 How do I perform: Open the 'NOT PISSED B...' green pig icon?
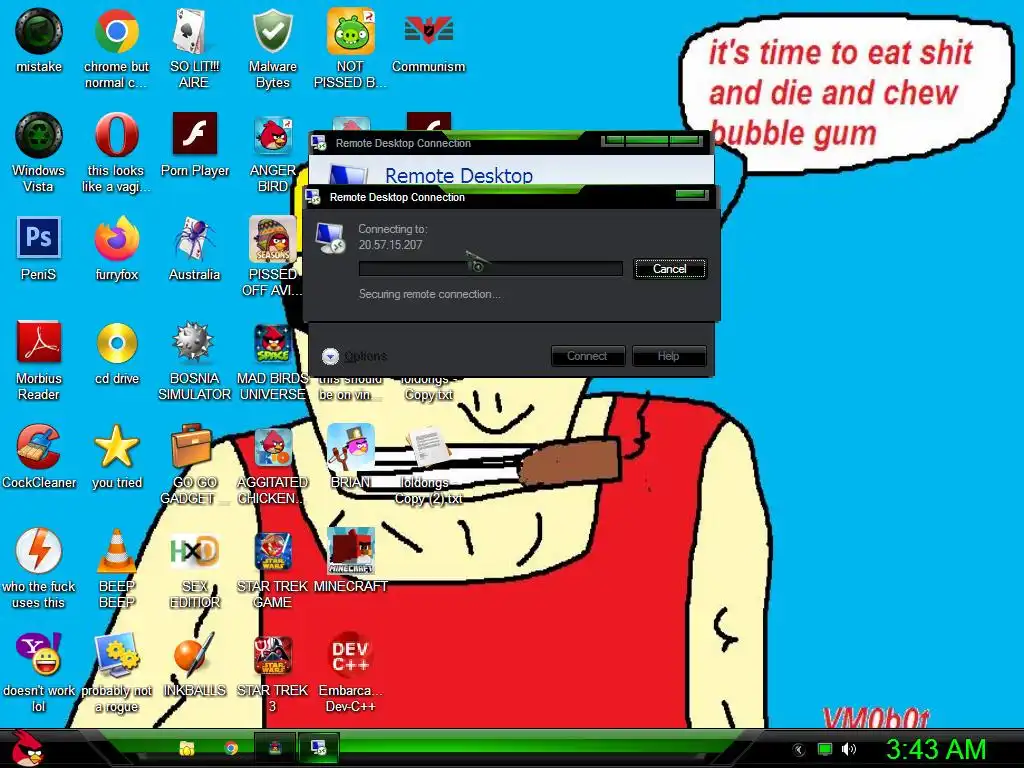(x=350, y=48)
